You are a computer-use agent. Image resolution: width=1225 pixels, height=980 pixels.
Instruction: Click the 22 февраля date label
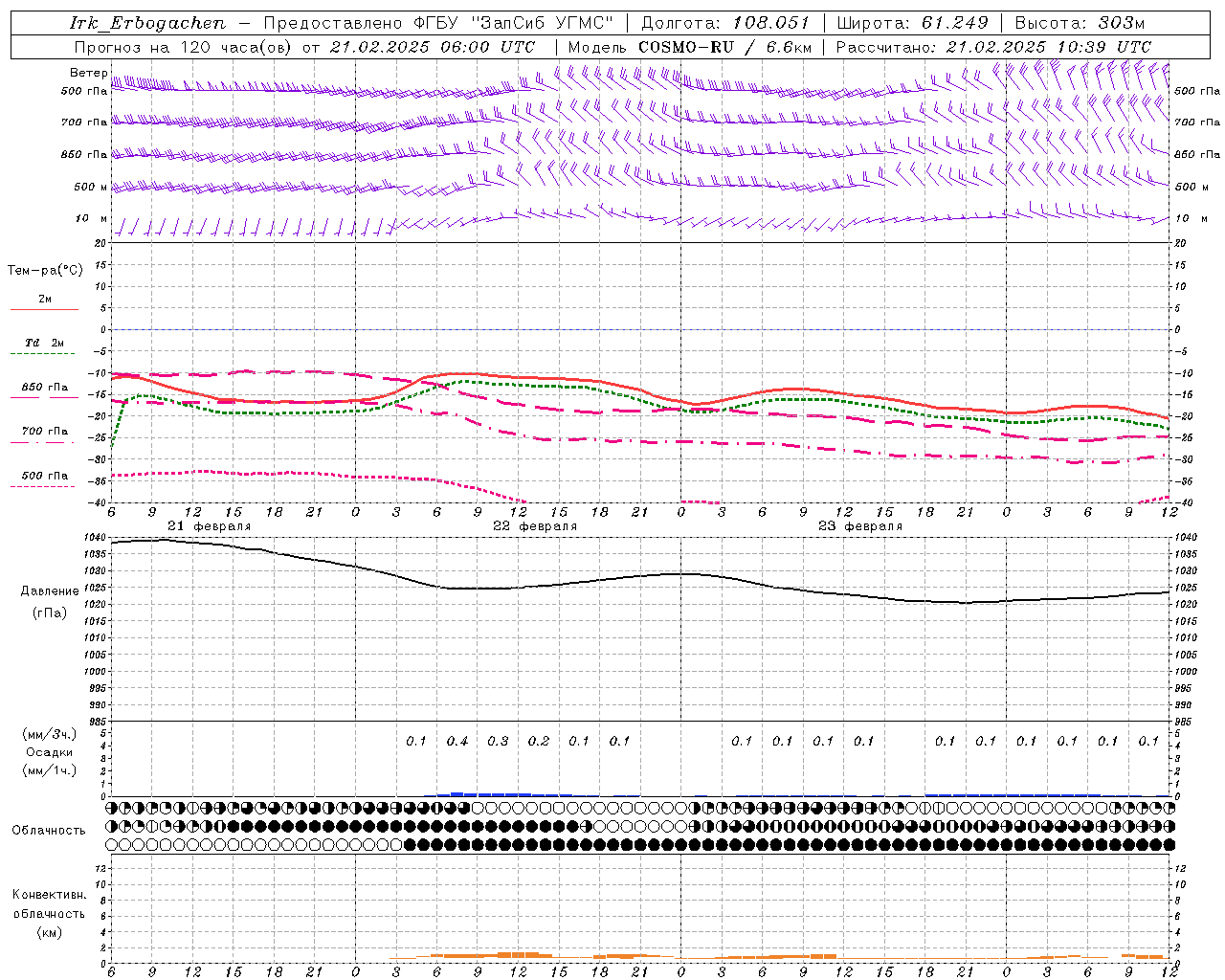pos(535,526)
